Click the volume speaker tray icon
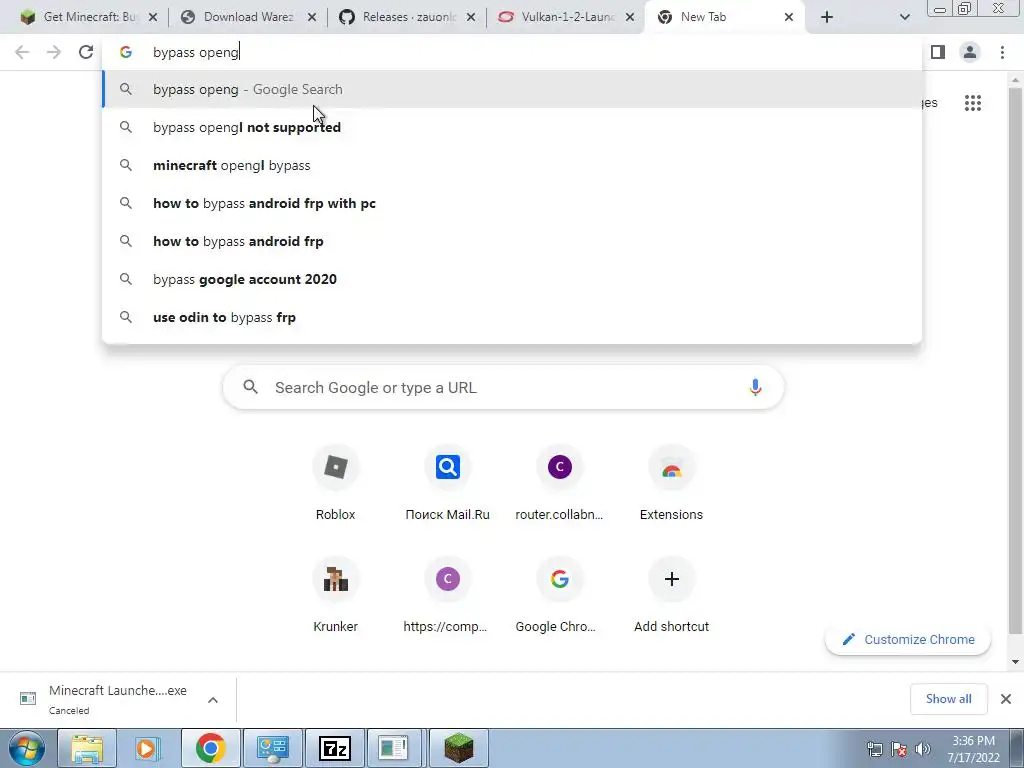Image resolution: width=1024 pixels, height=768 pixels. (x=923, y=749)
